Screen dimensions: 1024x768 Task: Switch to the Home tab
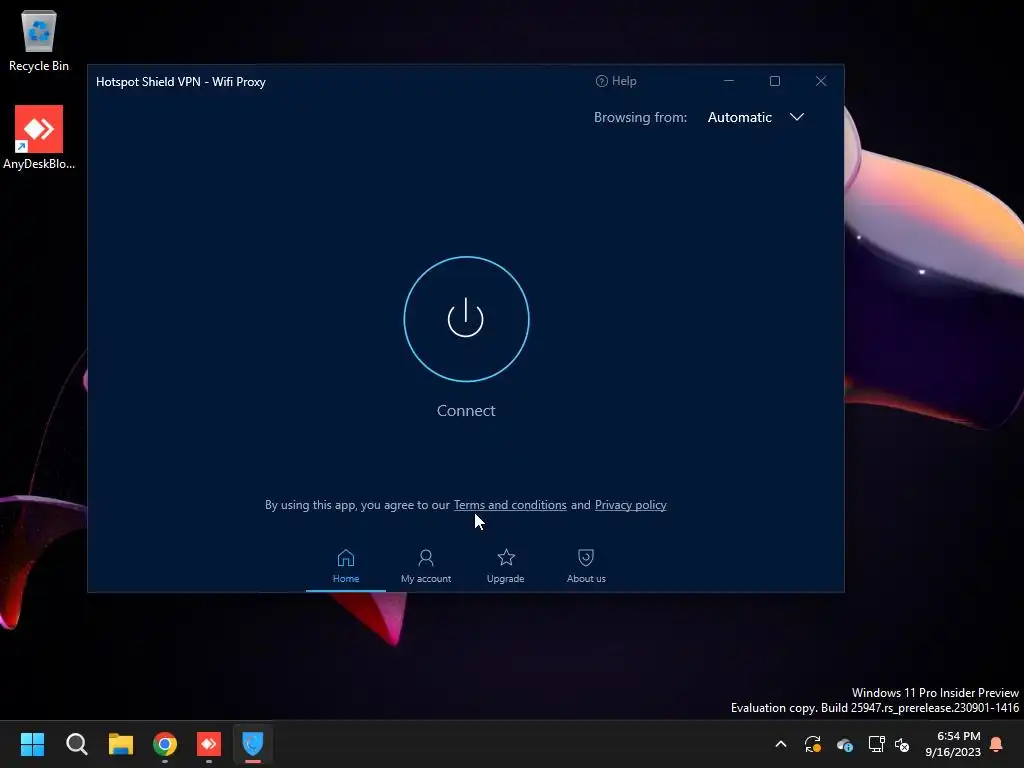point(345,566)
